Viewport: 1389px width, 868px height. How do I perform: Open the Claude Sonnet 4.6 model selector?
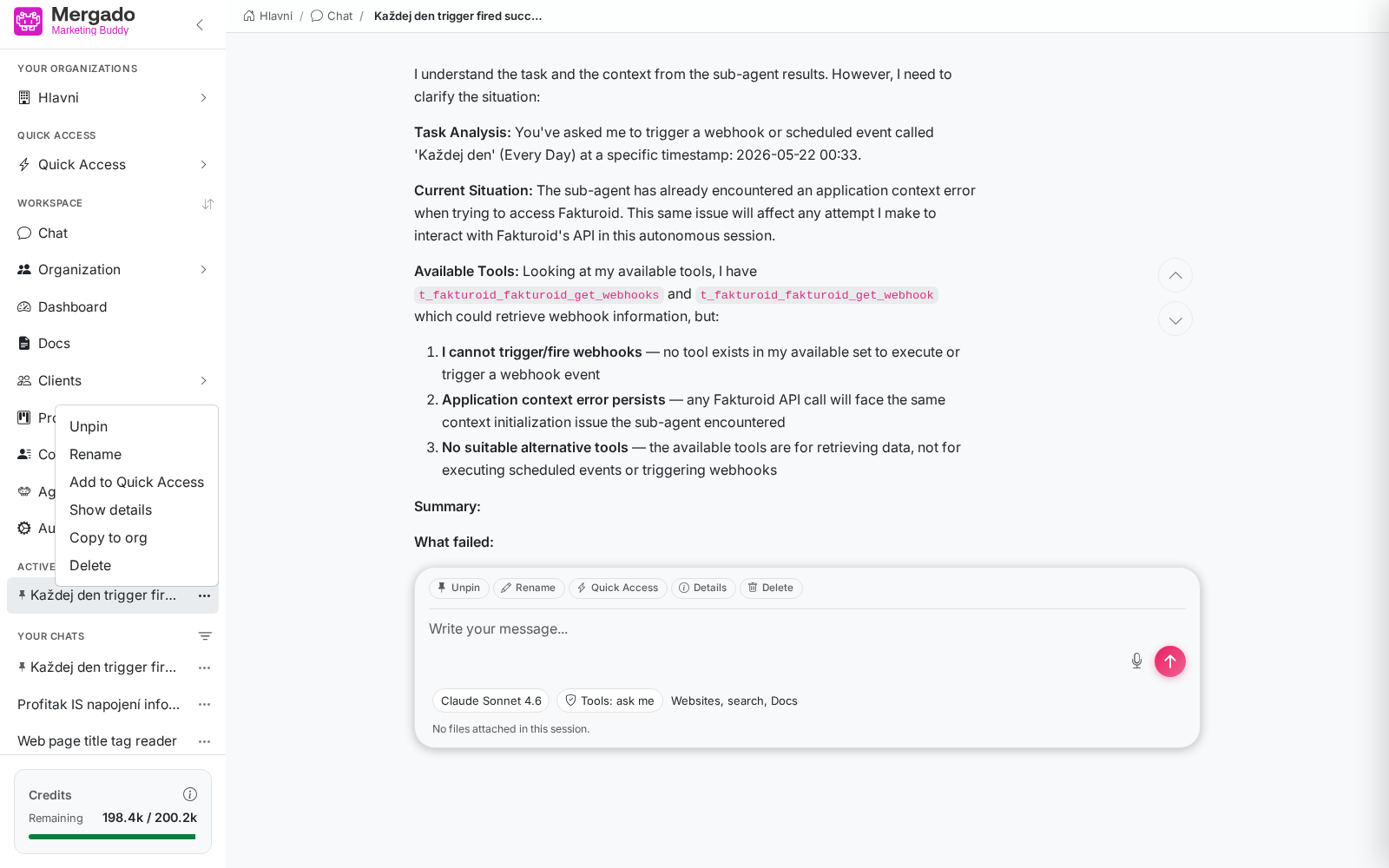(x=490, y=700)
